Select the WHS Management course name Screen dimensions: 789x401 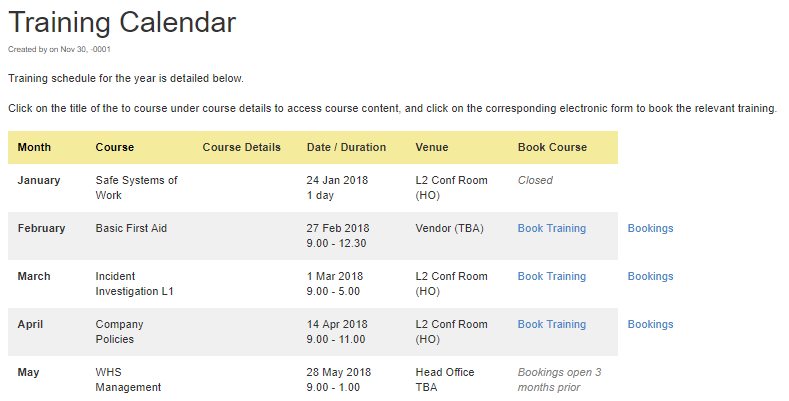[x=128, y=380]
